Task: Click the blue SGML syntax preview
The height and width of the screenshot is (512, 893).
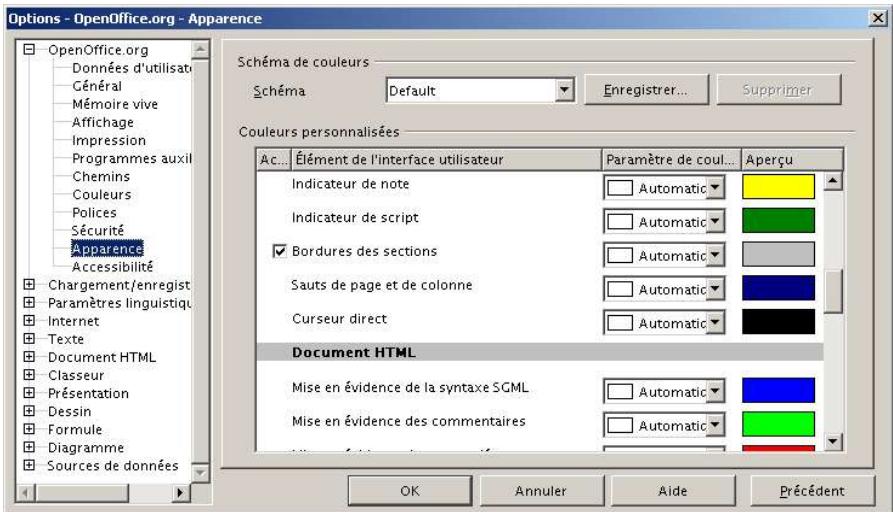Action: point(778,390)
